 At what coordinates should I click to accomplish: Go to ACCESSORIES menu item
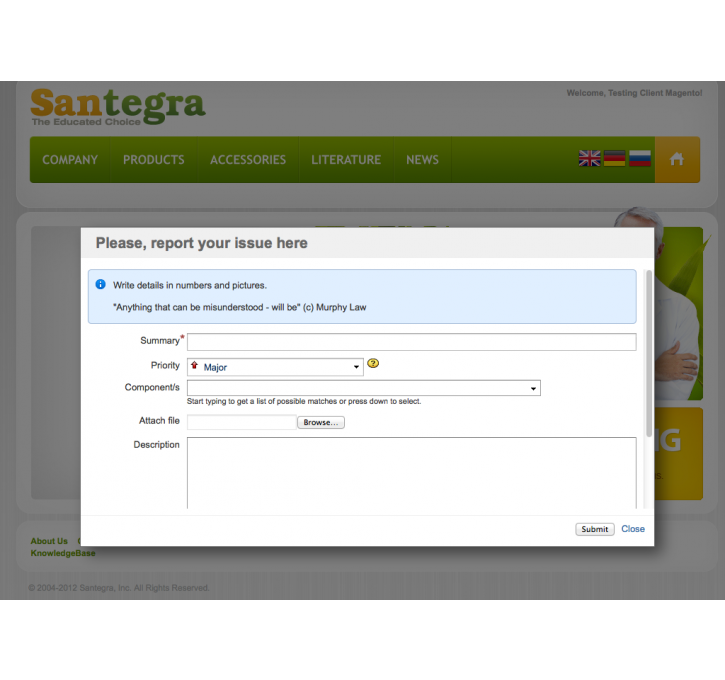coord(248,160)
